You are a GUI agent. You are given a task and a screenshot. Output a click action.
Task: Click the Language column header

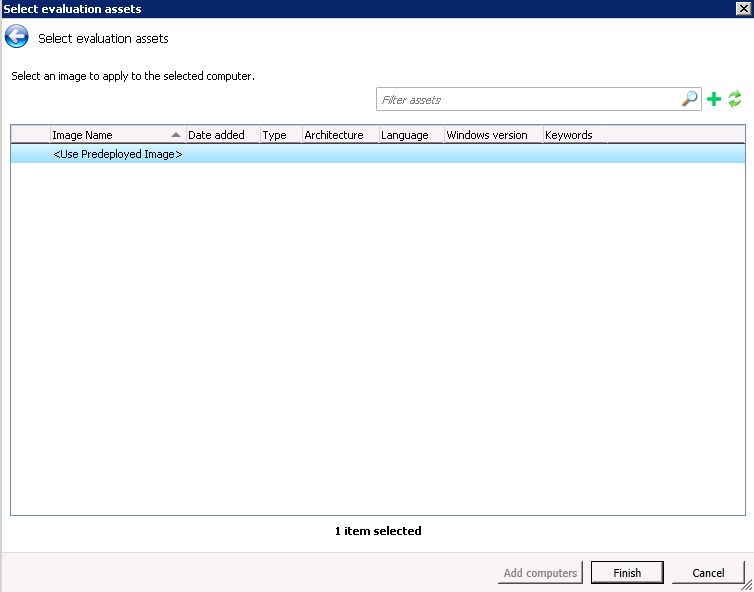point(410,135)
